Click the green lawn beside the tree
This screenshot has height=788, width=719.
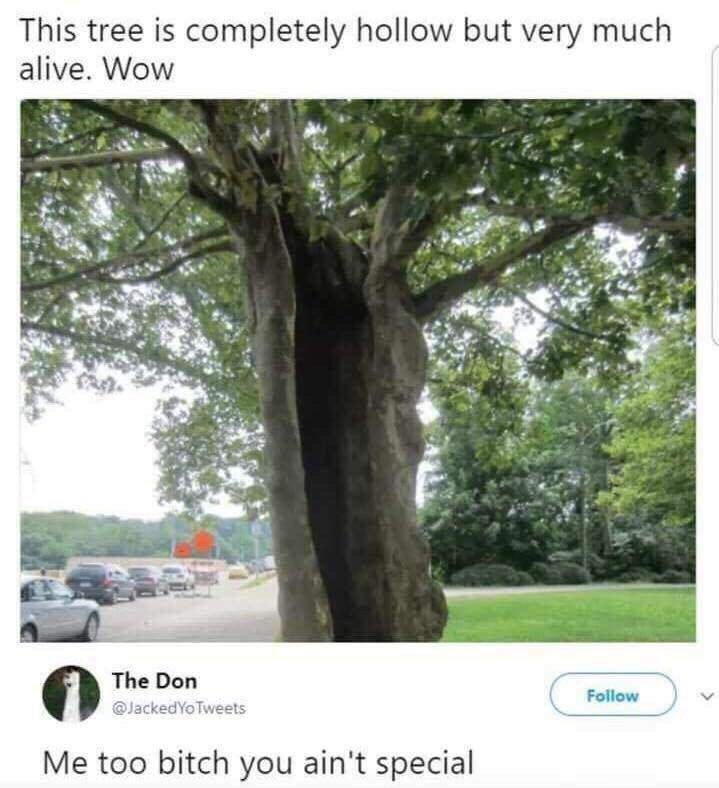pyautogui.click(x=570, y=616)
